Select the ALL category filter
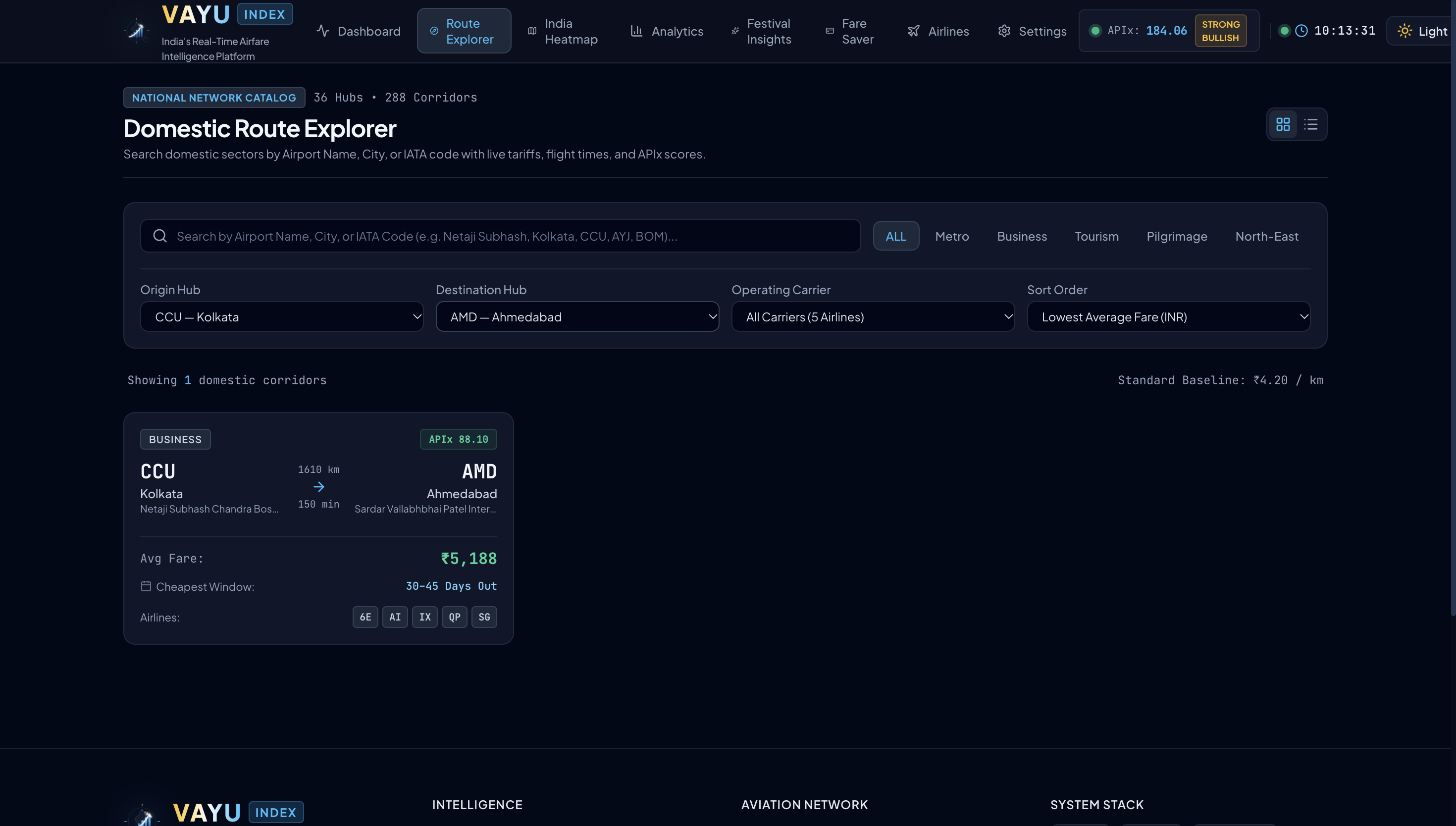This screenshot has height=826, width=1456. point(895,236)
